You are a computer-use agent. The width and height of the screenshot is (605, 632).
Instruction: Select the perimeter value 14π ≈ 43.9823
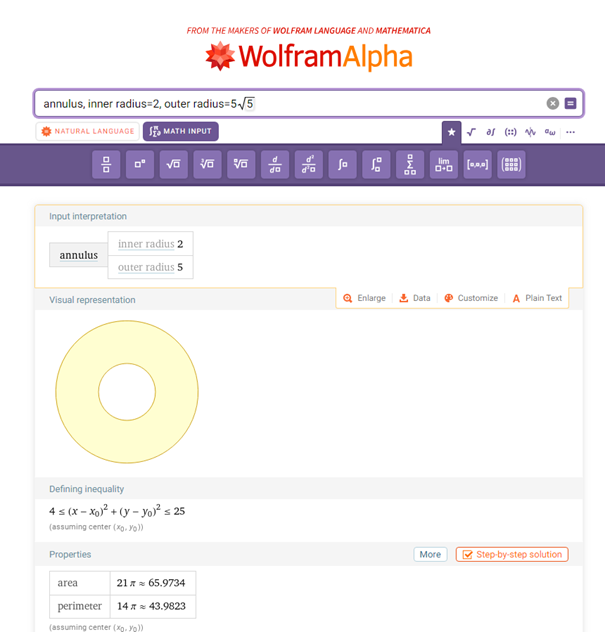coord(151,606)
